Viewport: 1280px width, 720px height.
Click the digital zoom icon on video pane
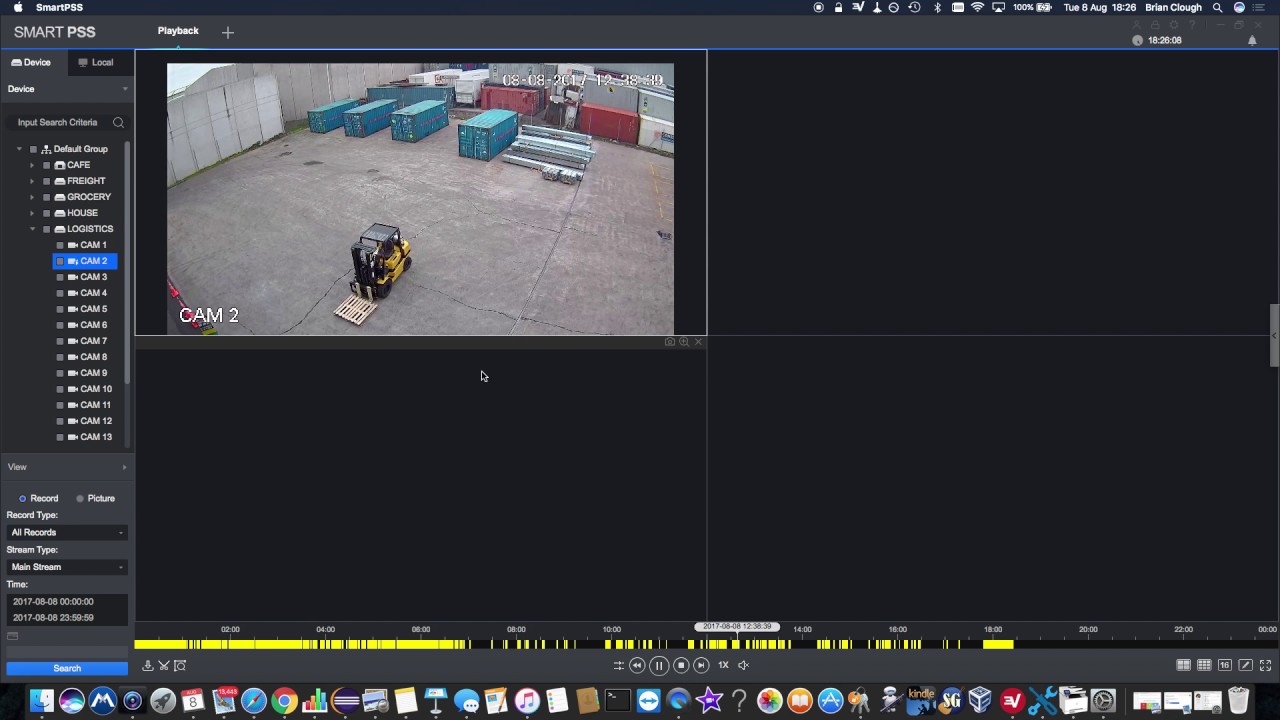point(684,342)
